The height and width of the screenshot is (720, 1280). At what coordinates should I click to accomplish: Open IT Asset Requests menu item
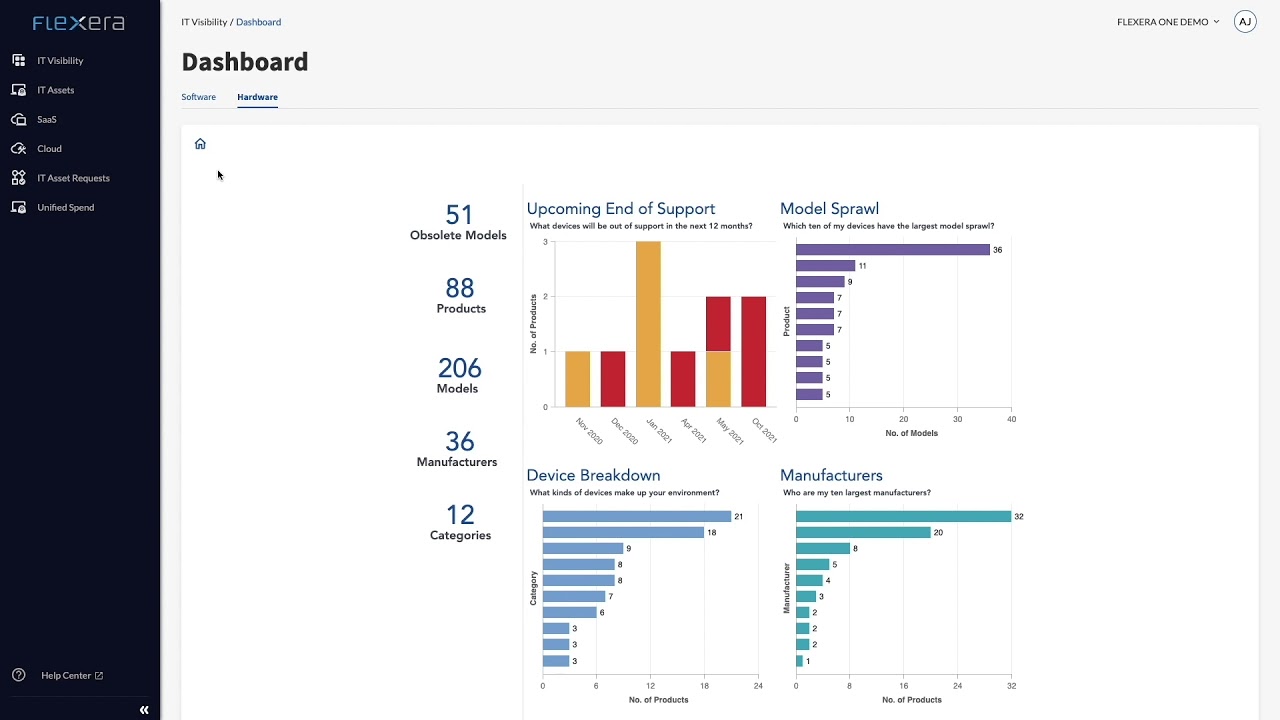[73, 178]
